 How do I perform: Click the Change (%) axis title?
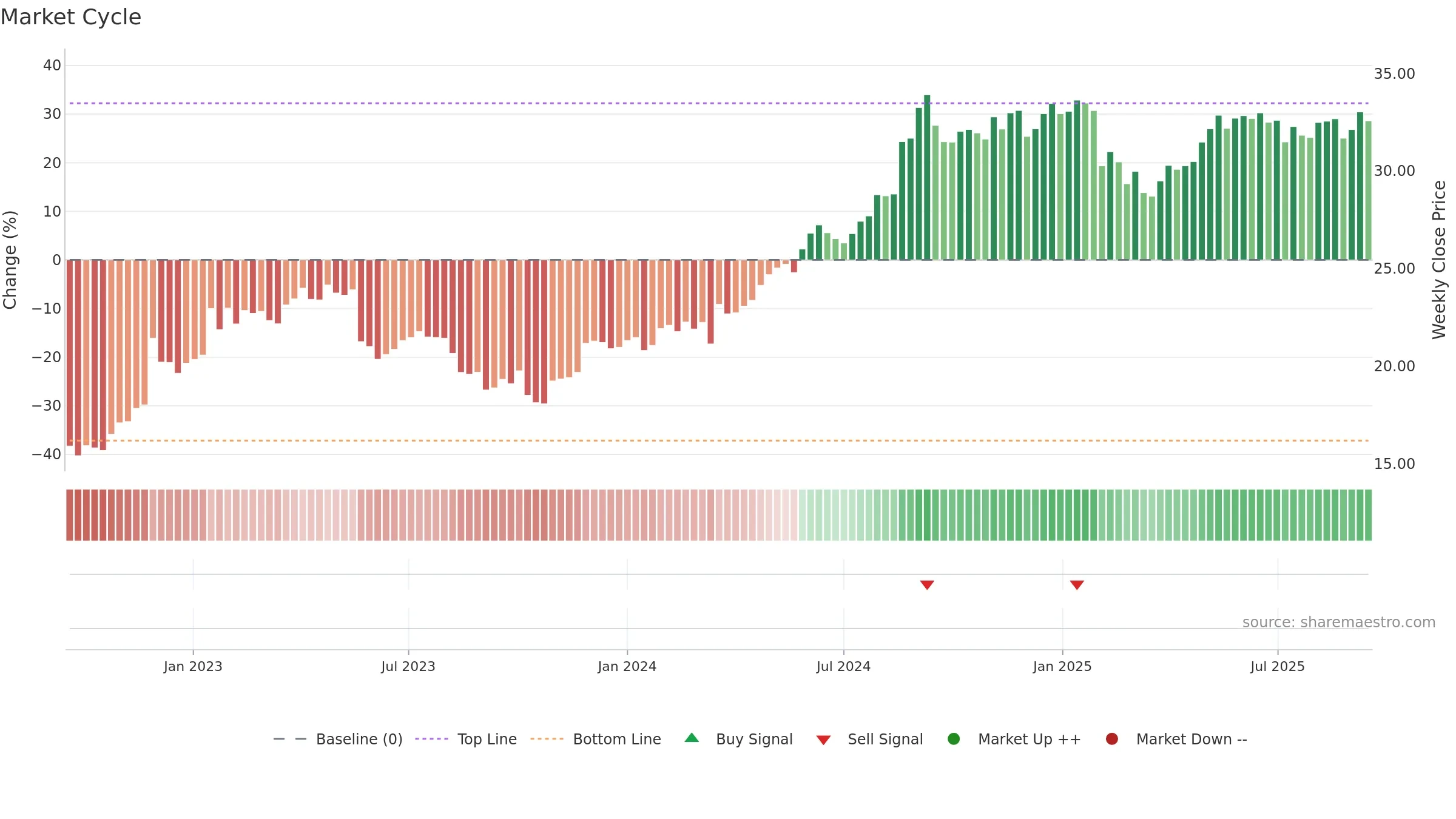10,260
